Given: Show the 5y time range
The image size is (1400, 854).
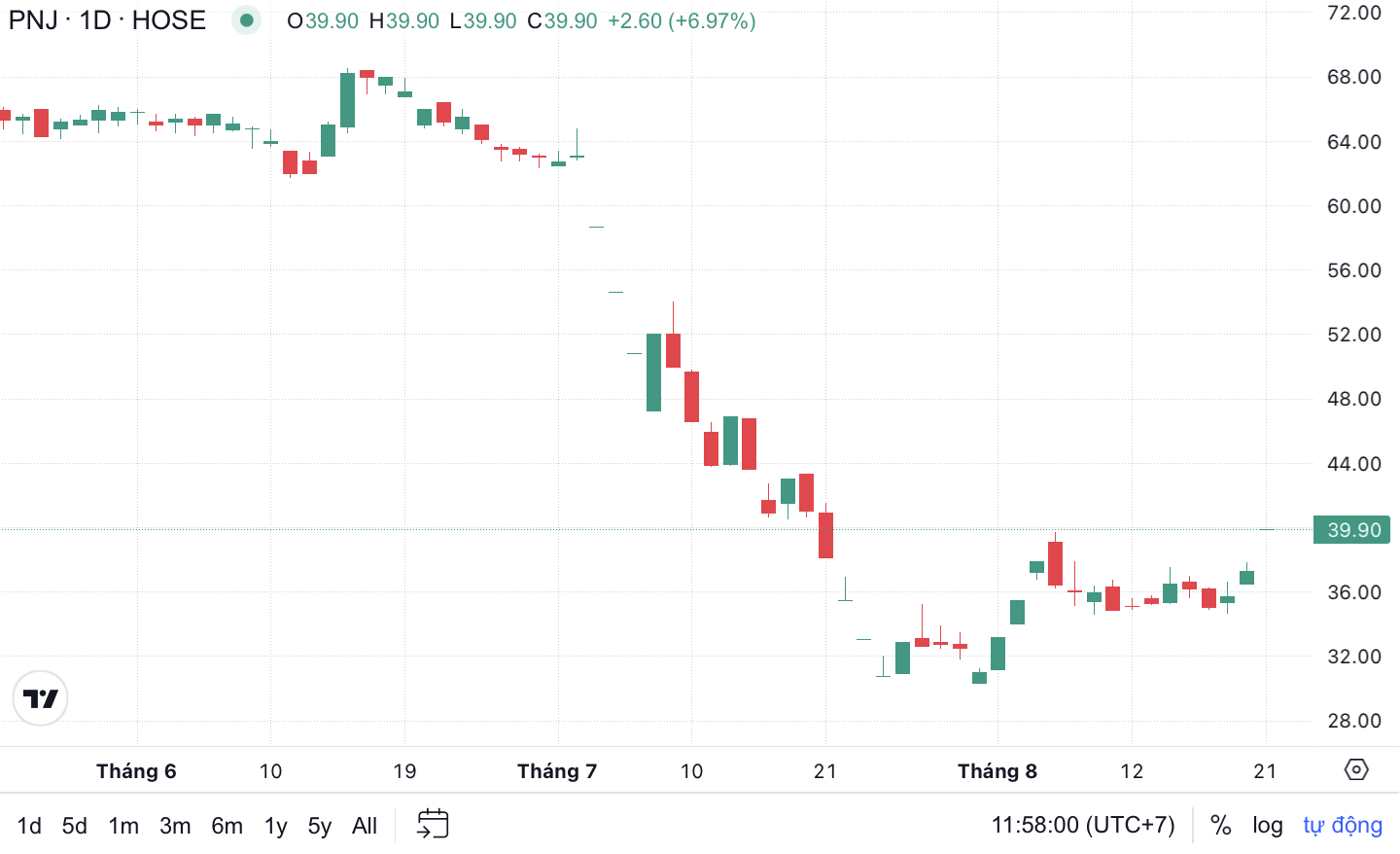Looking at the screenshot, I should 320,825.
